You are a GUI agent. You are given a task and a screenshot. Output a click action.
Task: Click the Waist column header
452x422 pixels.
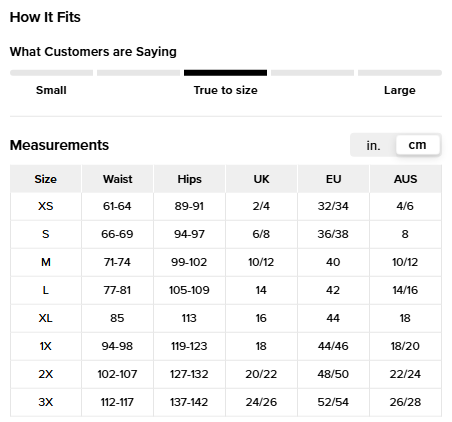117,179
